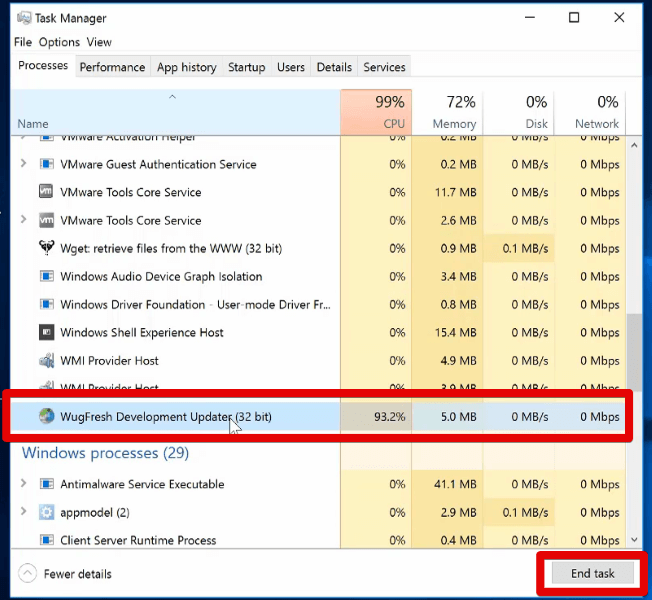Click the Windows Driver Foundation process icon

pos(47,304)
